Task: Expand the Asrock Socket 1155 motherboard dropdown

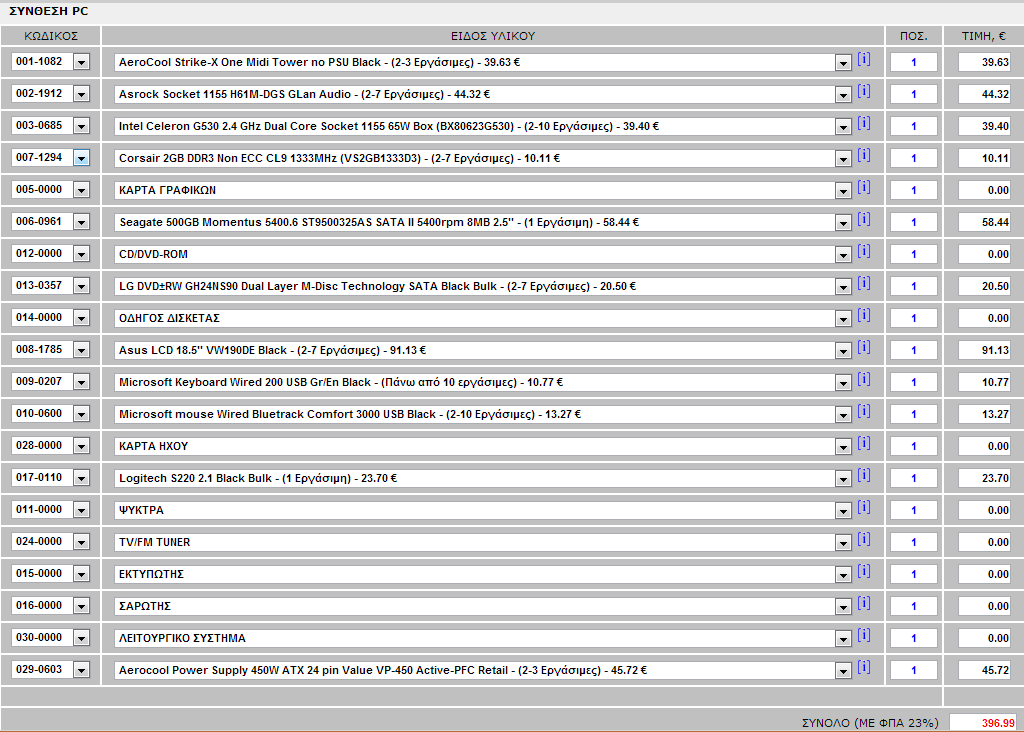Action: pos(843,95)
